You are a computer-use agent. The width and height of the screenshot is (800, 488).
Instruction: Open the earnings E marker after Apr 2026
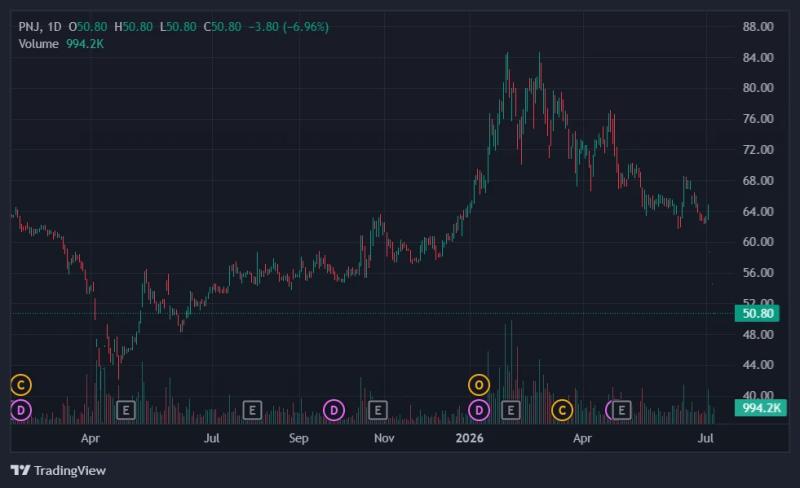[x=621, y=410]
